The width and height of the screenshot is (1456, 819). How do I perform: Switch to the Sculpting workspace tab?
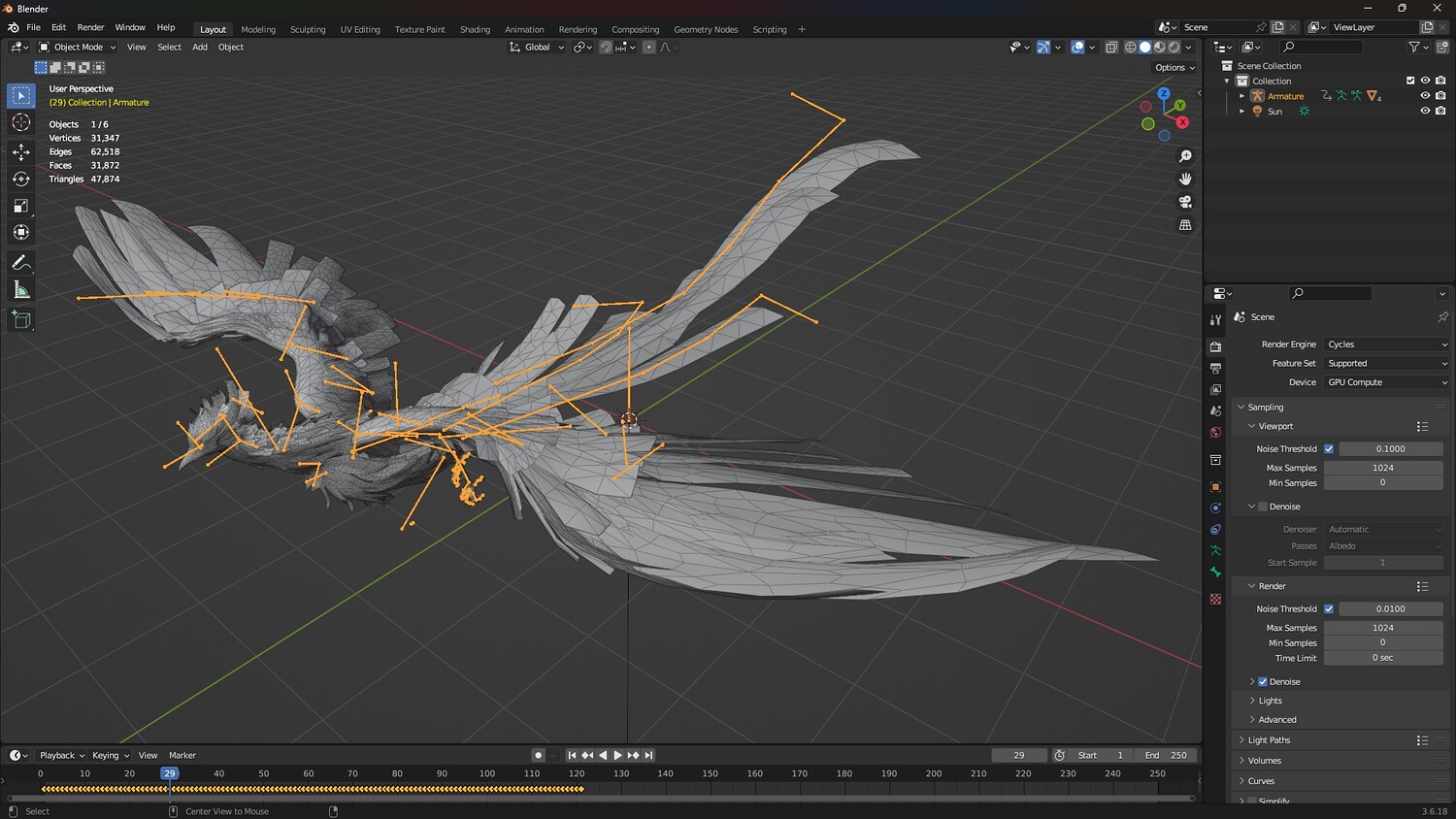tap(308, 29)
